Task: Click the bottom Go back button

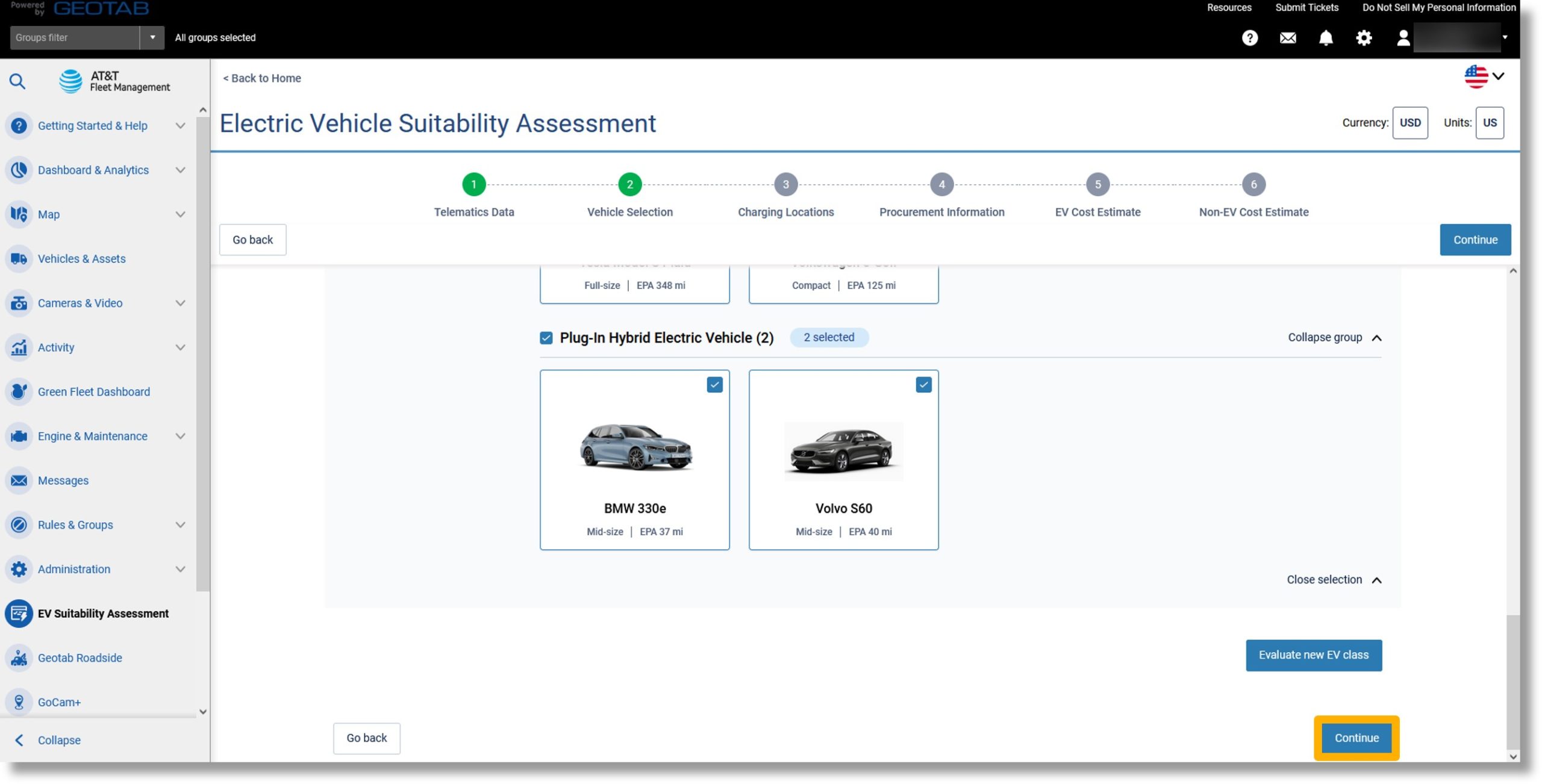Action: (x=366, y=738)
